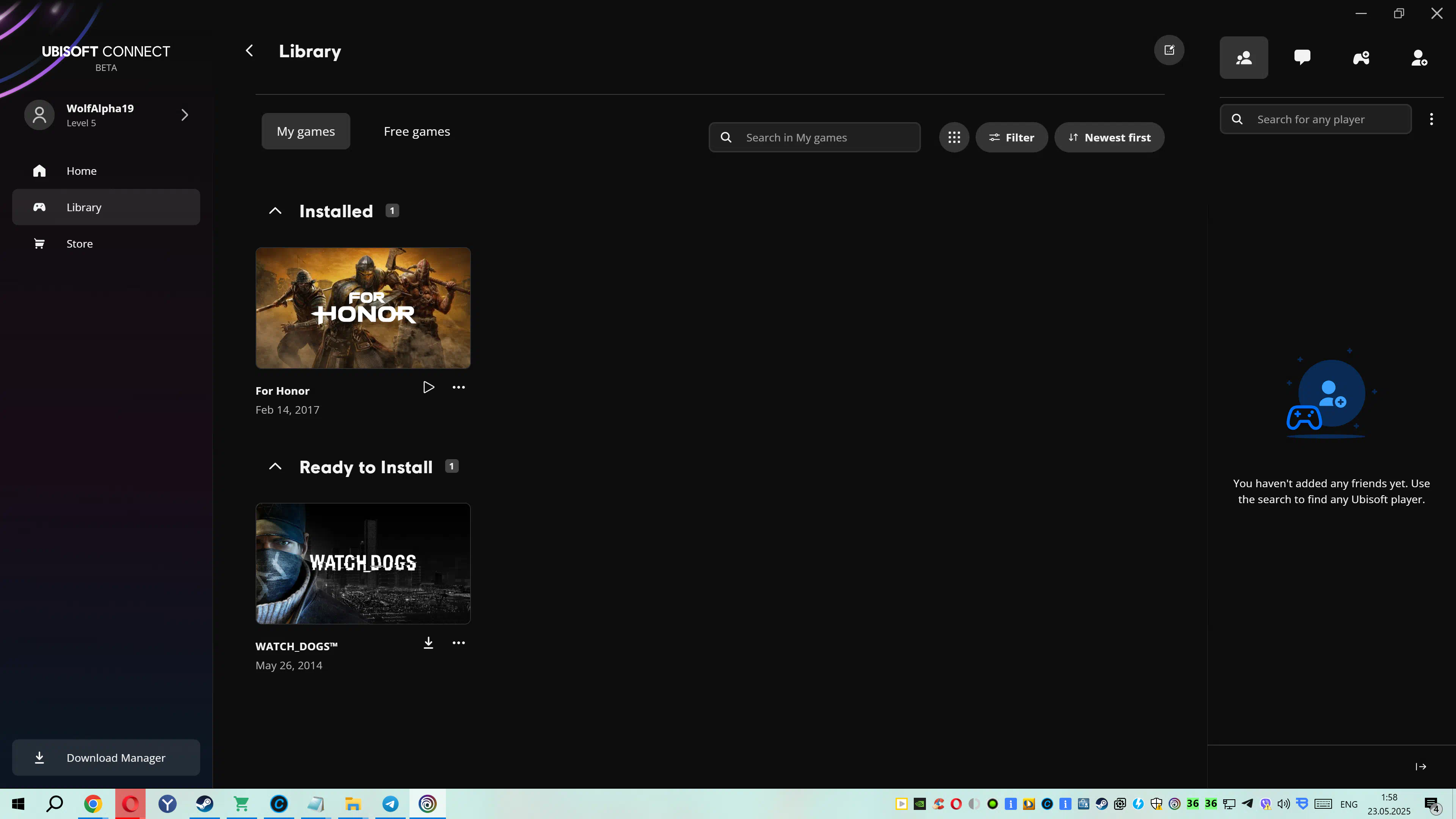Open the Friends list tab icon
The height and width of the screenshot is (819, 1456).
(x=1244, y=58)
